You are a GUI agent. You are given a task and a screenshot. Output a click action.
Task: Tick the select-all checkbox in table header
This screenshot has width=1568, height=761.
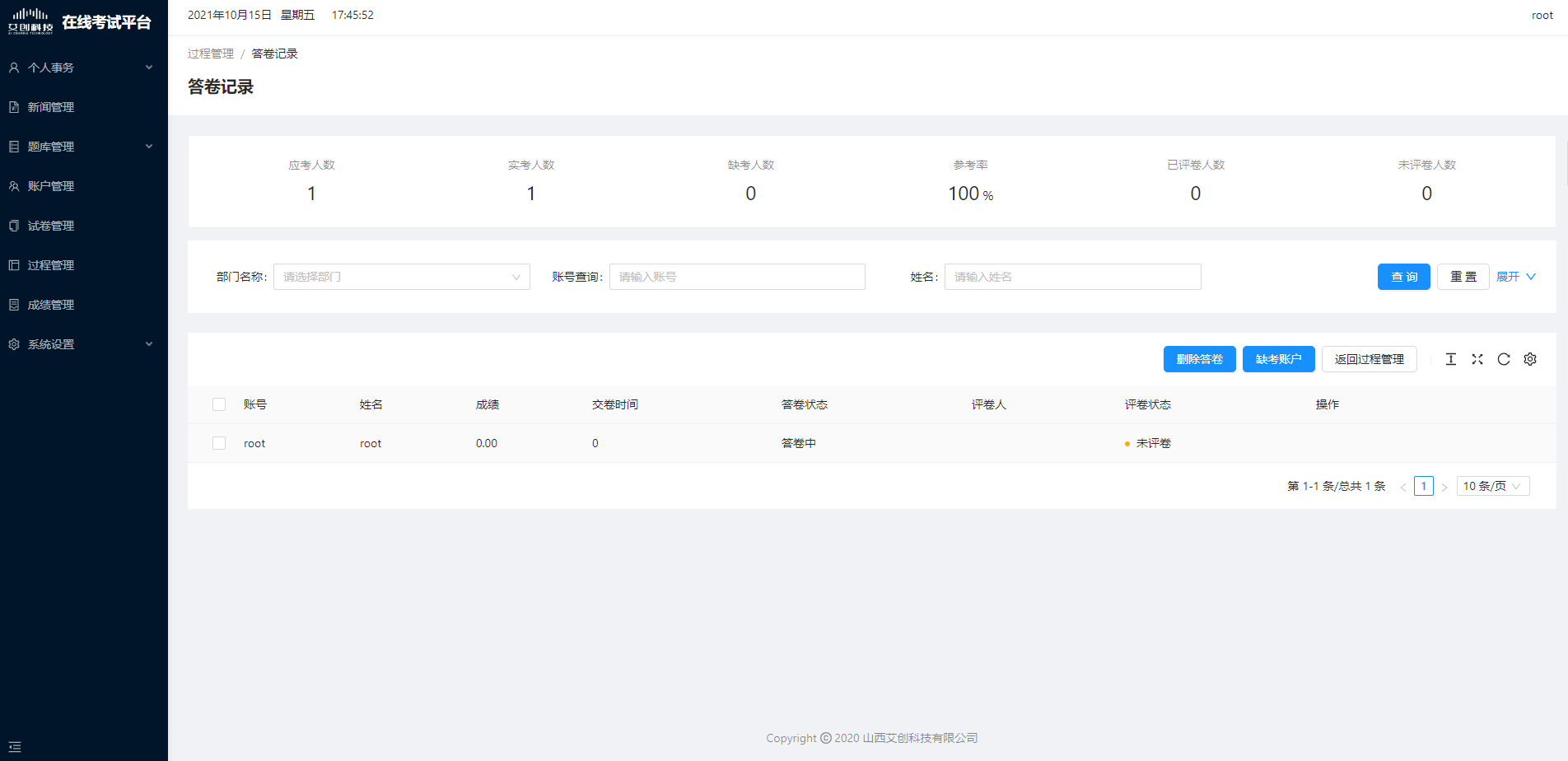[219, 404]
